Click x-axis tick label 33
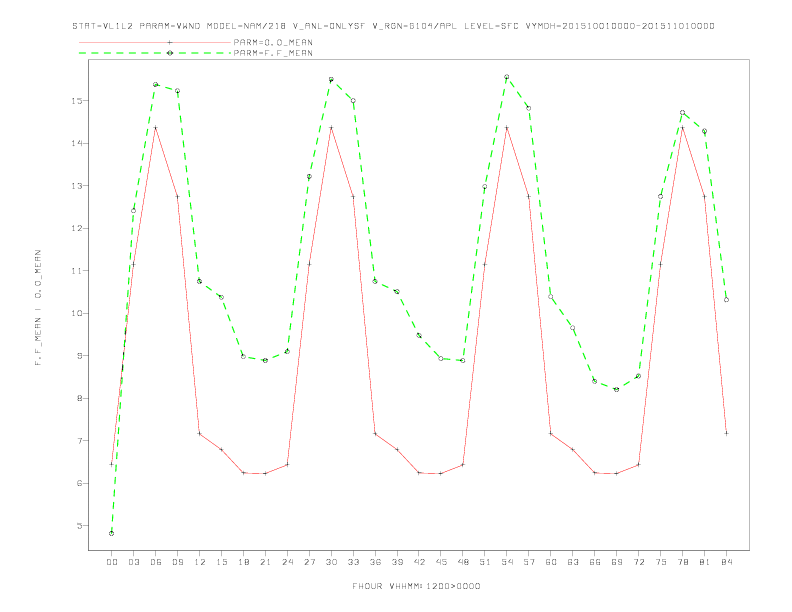Image resolution: width=792 pixels, height=612 pixels. coord(353,562)
